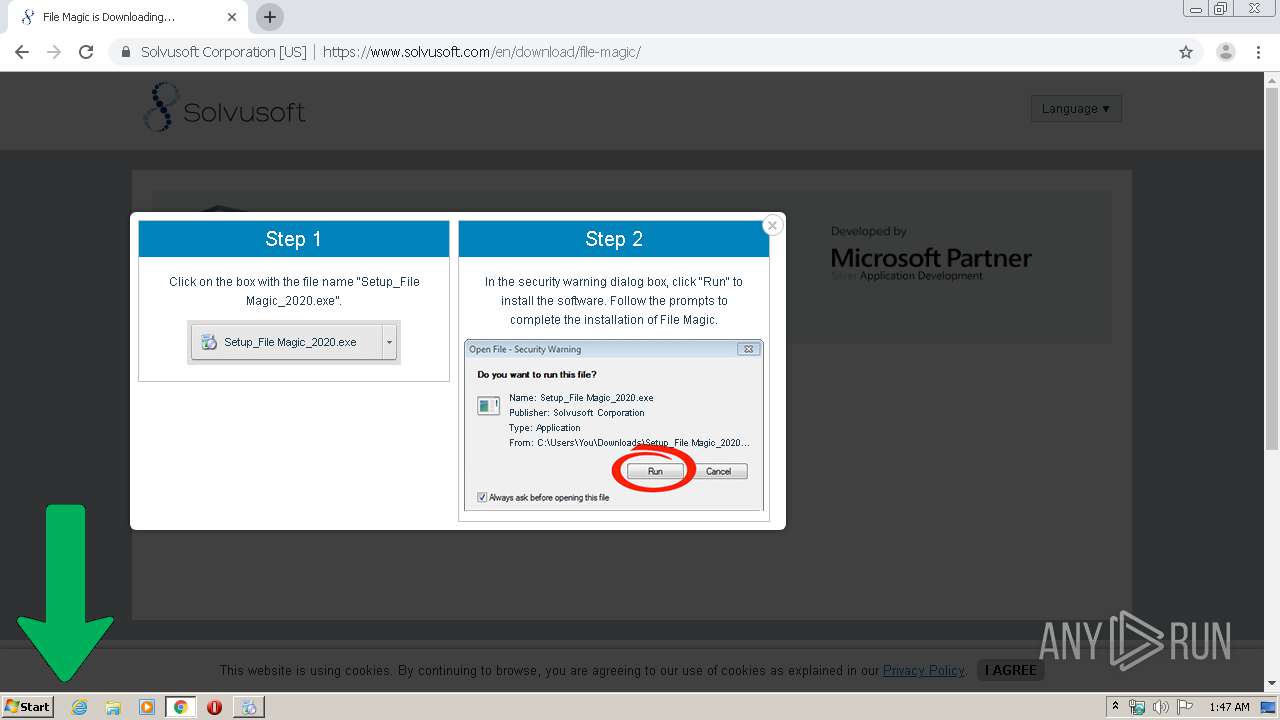This screenshot has height=720, width=1280.
Task: Click I AGREE cookie button
Action: coord(1010,670)
